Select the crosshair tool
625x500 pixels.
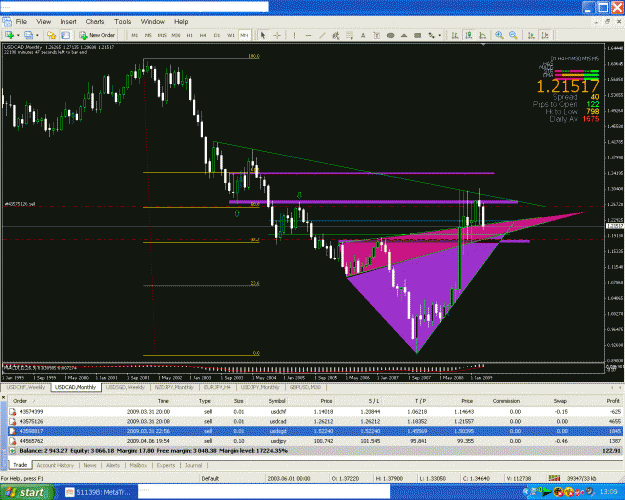click(x=277, y=35)
